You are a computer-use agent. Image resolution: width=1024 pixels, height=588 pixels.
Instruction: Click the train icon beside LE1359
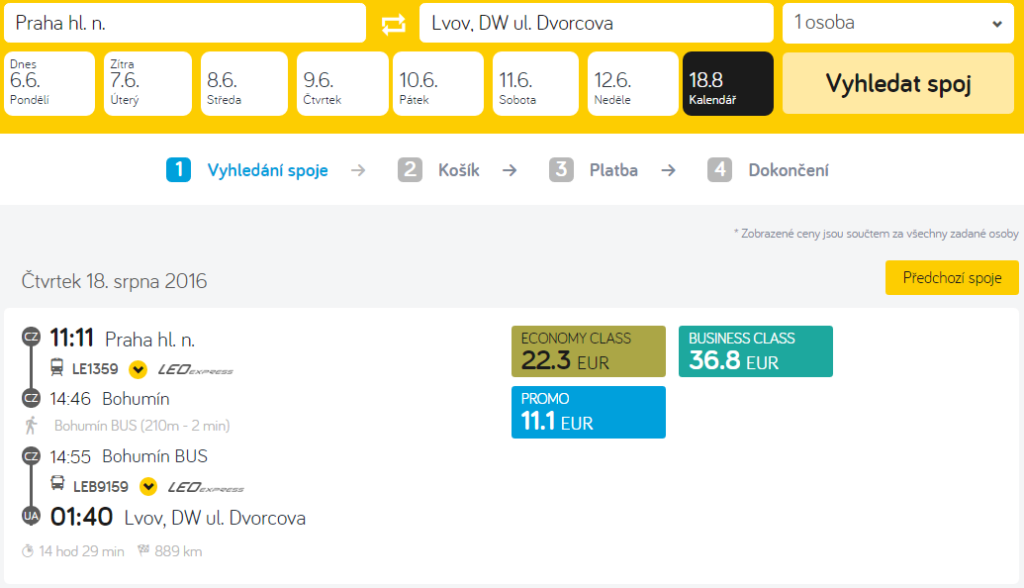pos(57,367)
